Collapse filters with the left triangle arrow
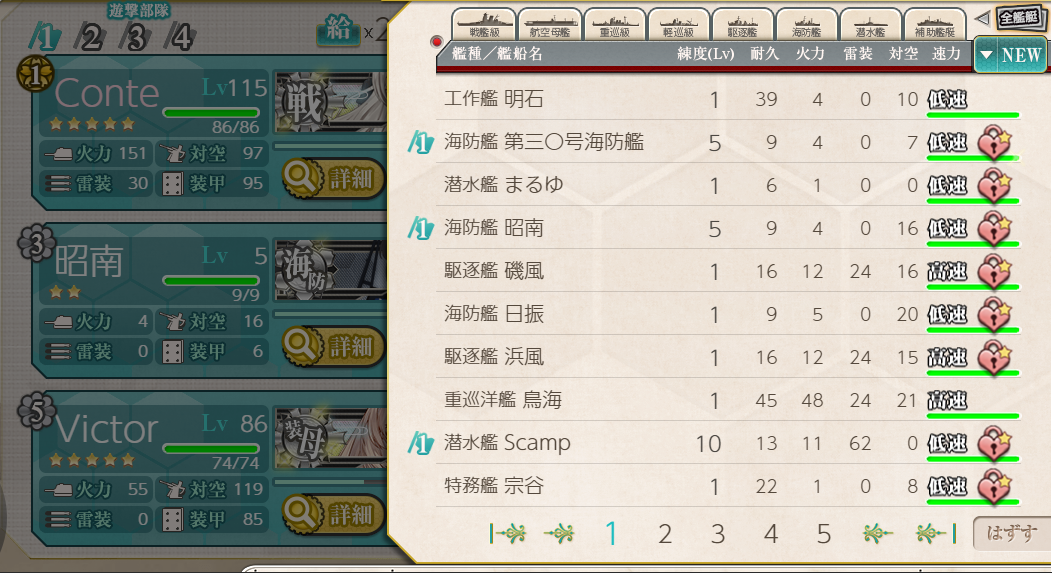 (x=982, y=18)
